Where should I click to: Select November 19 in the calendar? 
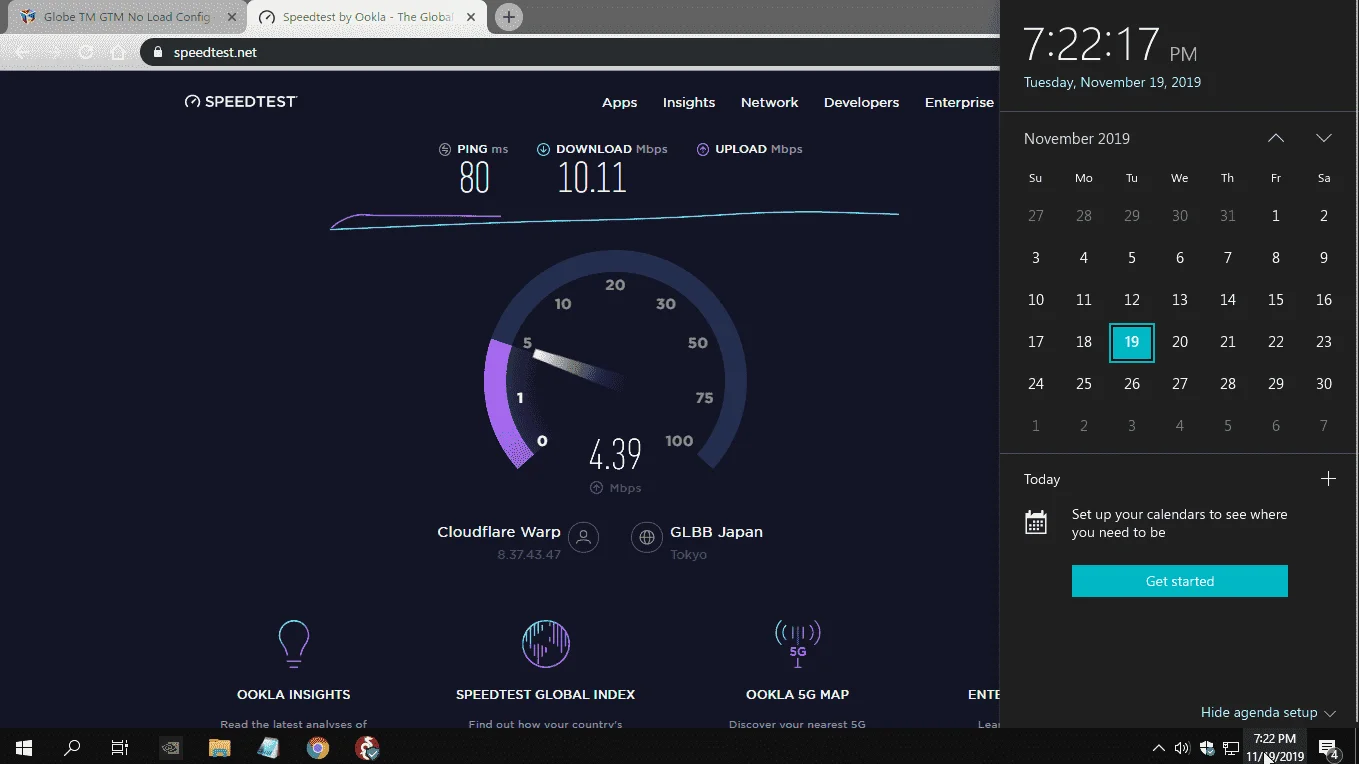click(x=1131, y=342)
